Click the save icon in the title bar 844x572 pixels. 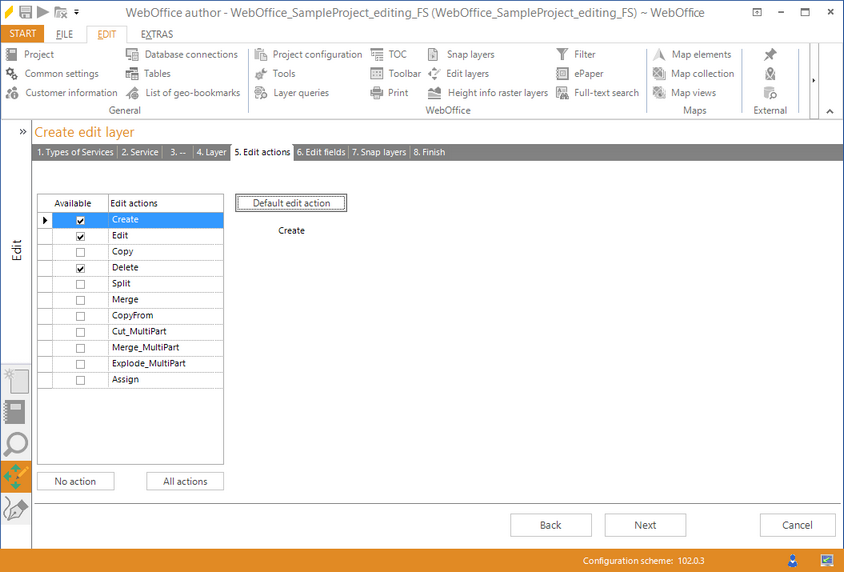click(x=25, y=12)
